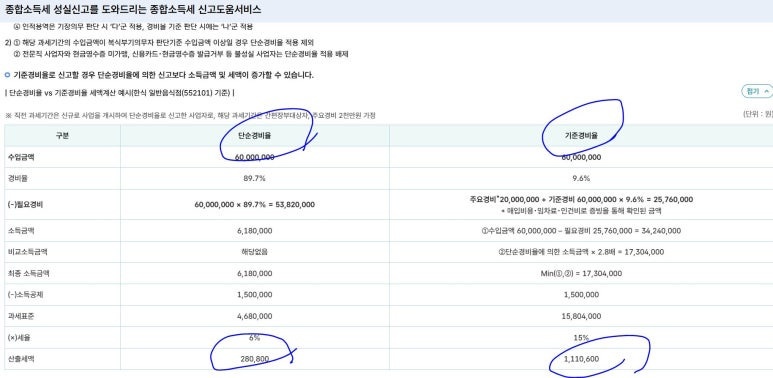Screen dimensions: 773x378
Task: Collapse the example using the 접기 button
Action: coord(757,91)
